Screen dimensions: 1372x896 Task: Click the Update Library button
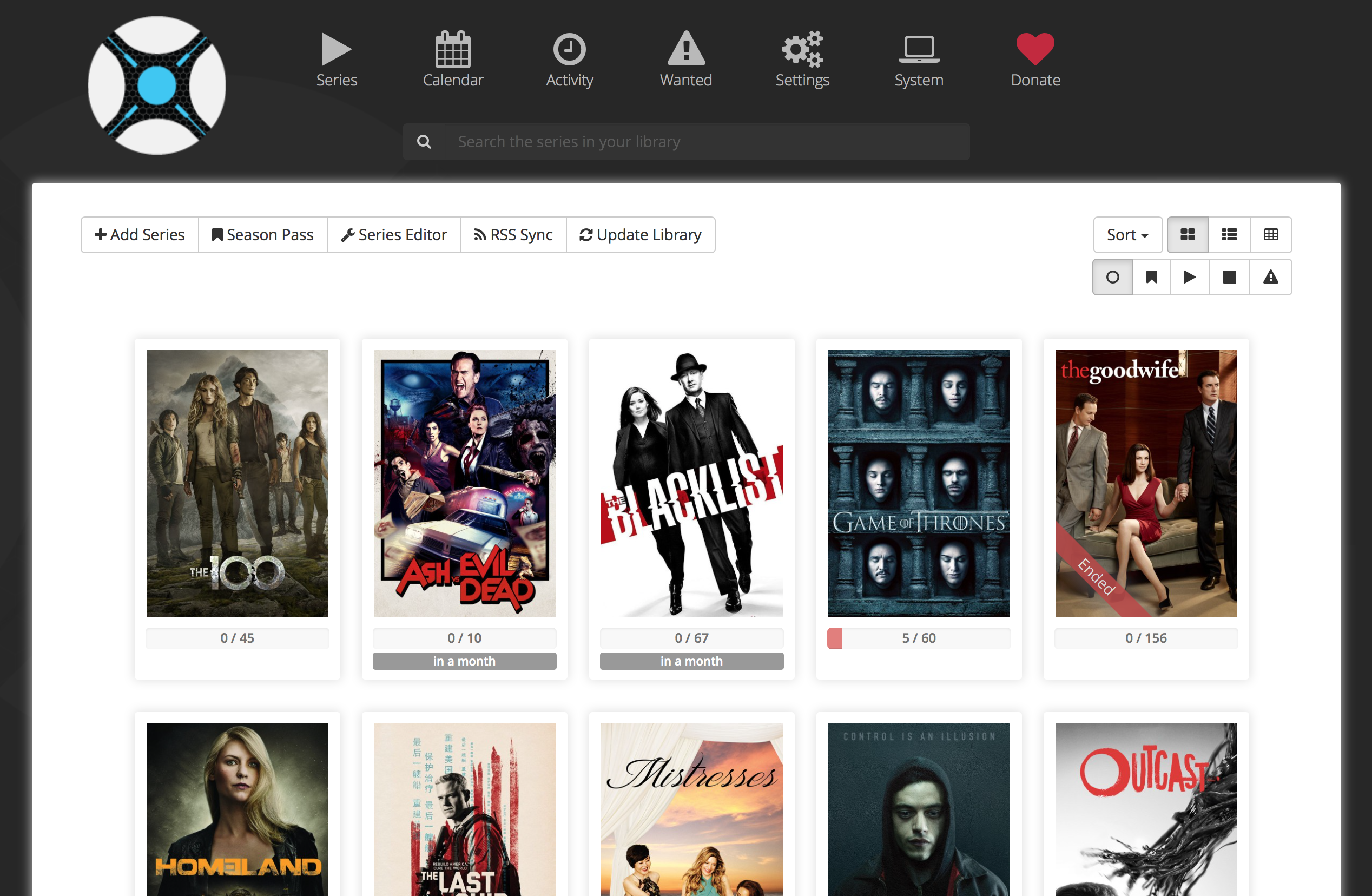click(640, 235)
